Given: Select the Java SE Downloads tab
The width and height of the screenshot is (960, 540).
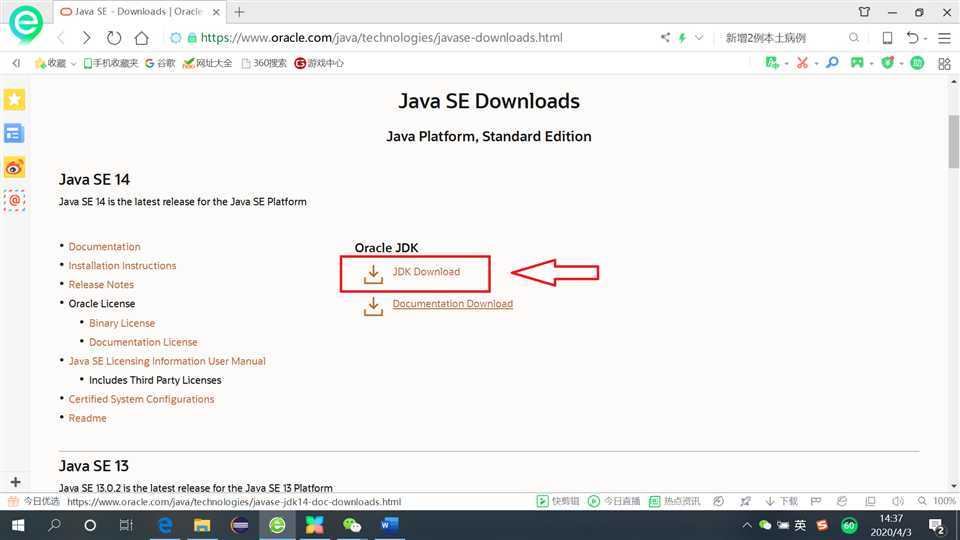Looking at the screenshot, I should [x=140, y=12].
